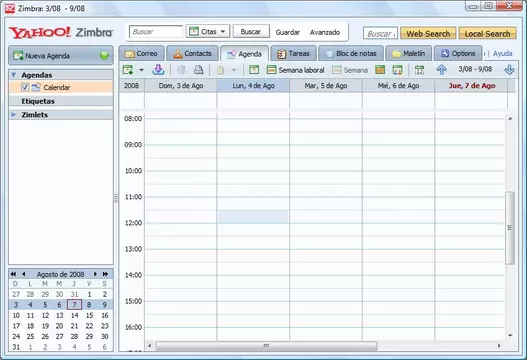The image size is (527, 360).
Task: Select the Semana laboral view
Action: tap(295, 70)
